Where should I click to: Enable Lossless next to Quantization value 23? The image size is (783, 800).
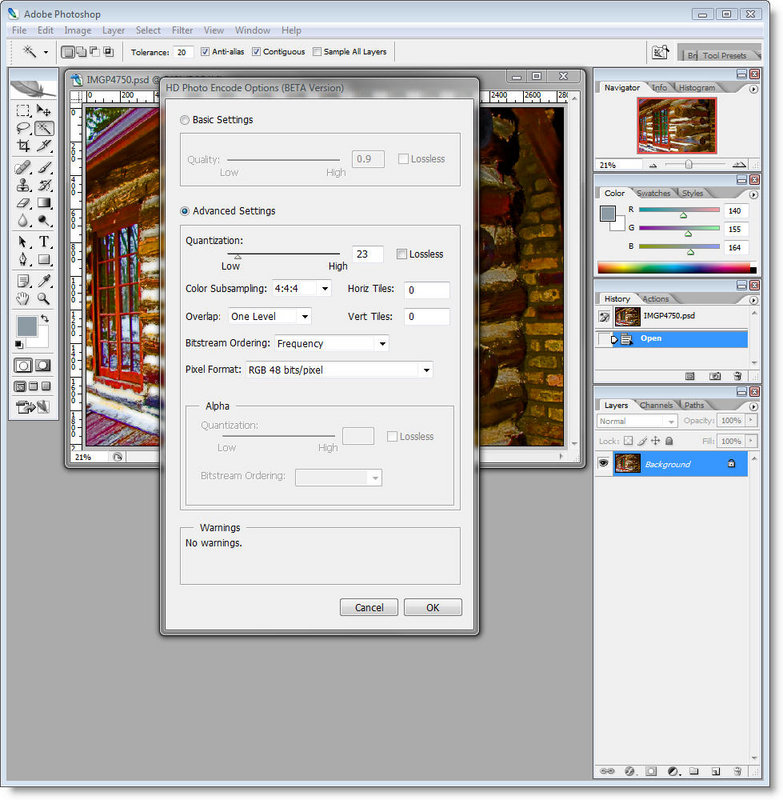401,254
